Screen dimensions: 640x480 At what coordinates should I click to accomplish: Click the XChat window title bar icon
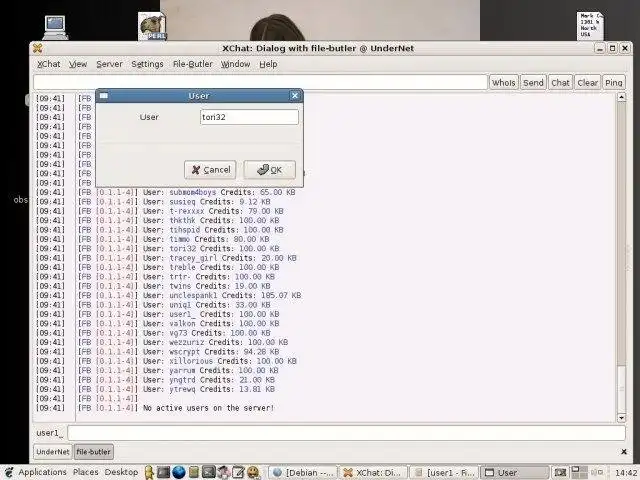point(38,48)
